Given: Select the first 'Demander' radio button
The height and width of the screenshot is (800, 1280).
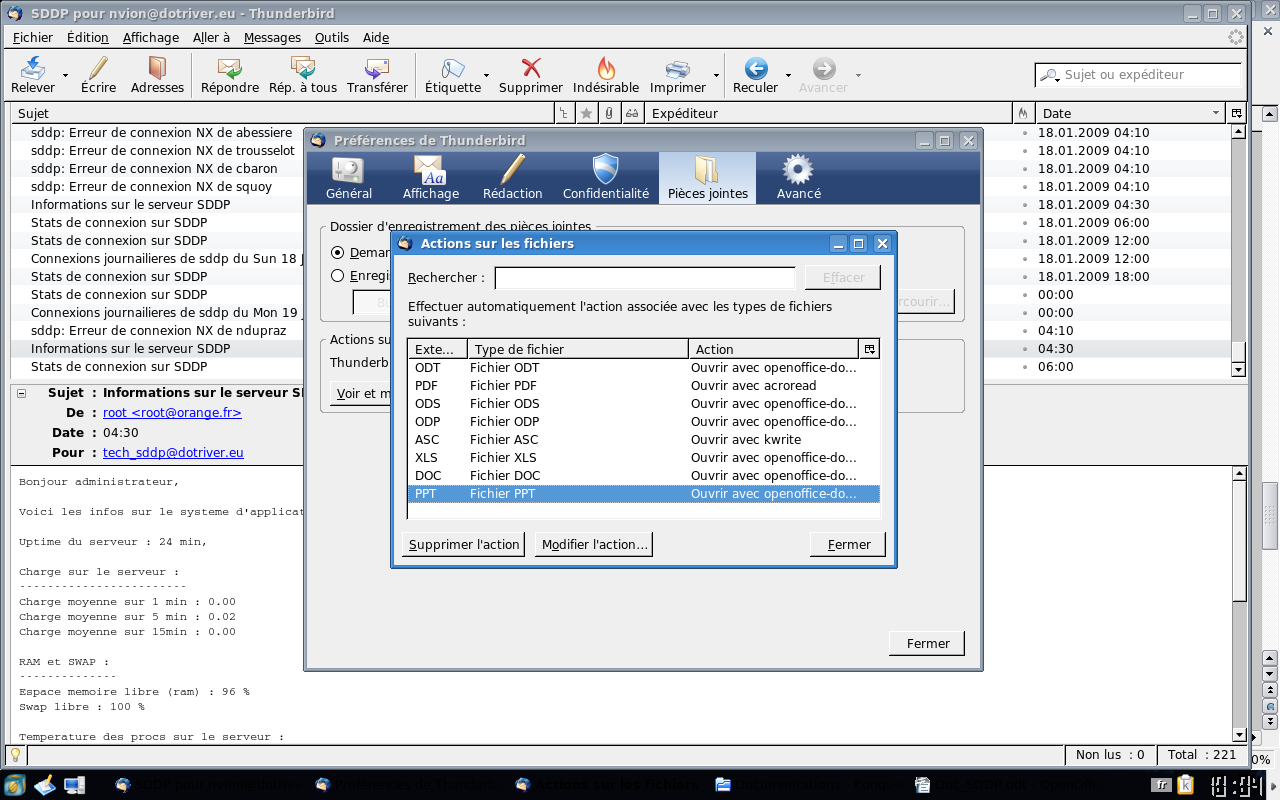Looking at the screenshot, I should click(338, 253).
